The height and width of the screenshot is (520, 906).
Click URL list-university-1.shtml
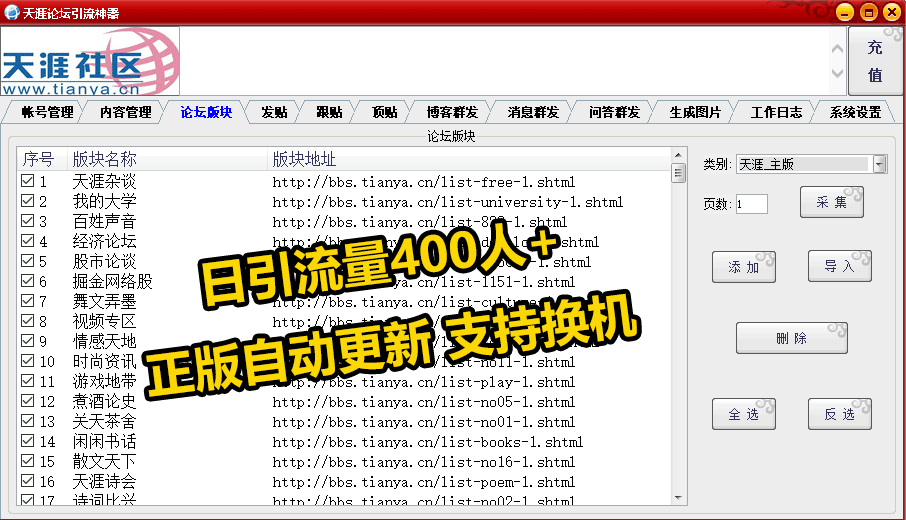(448, 202)
